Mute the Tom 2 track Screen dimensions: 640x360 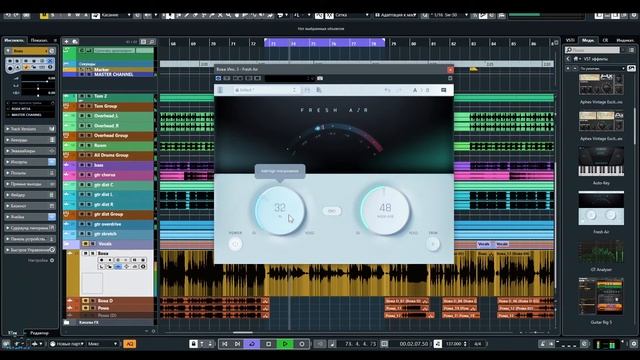(82, 96)
